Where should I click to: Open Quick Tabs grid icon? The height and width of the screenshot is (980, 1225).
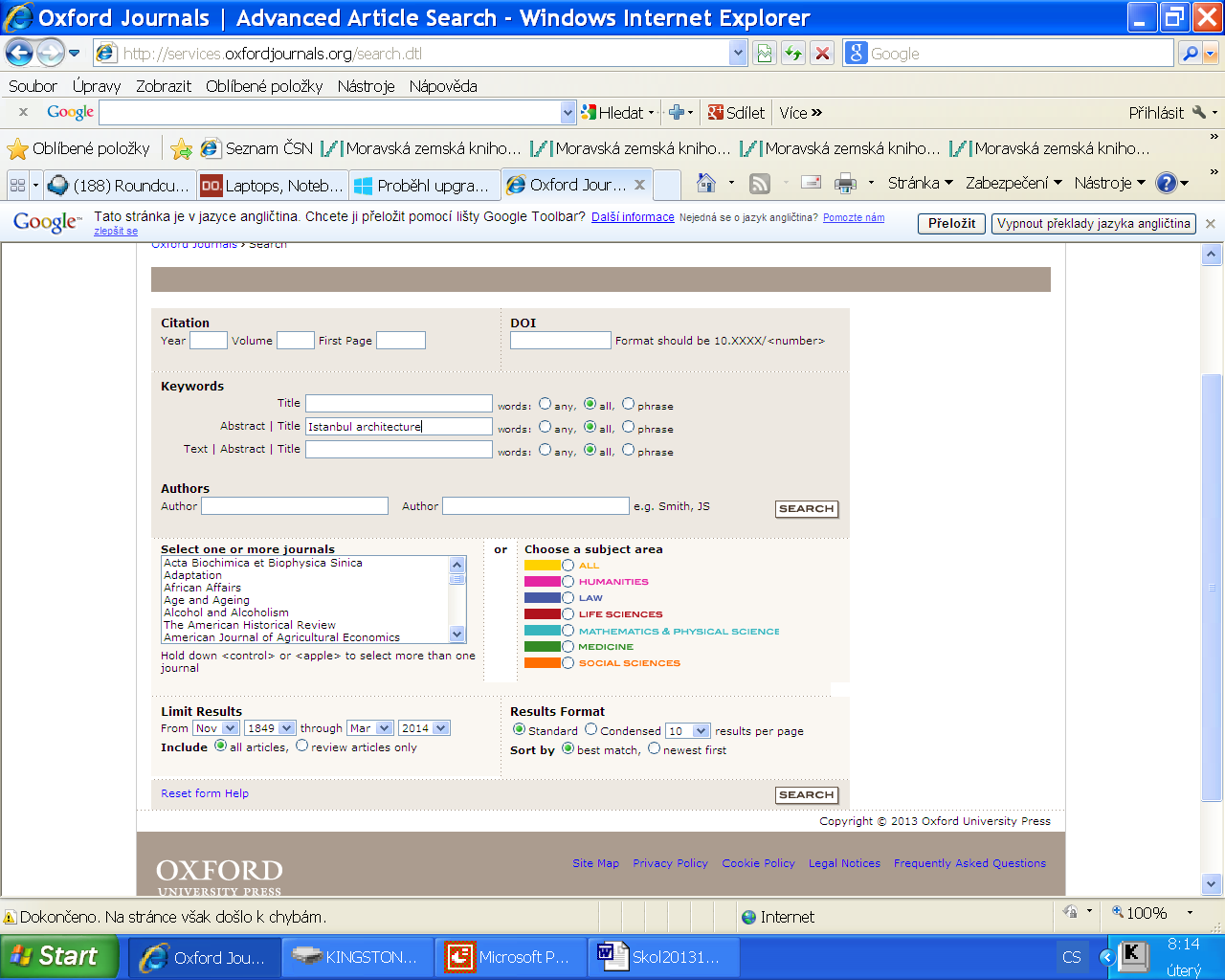pyautogui.click(x=17, y=185)
